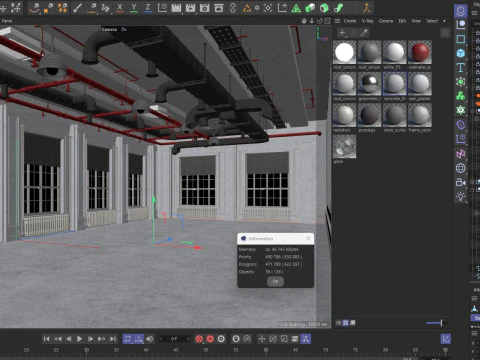Add a Light object
The image size is (480, 360).
(461, 197)
